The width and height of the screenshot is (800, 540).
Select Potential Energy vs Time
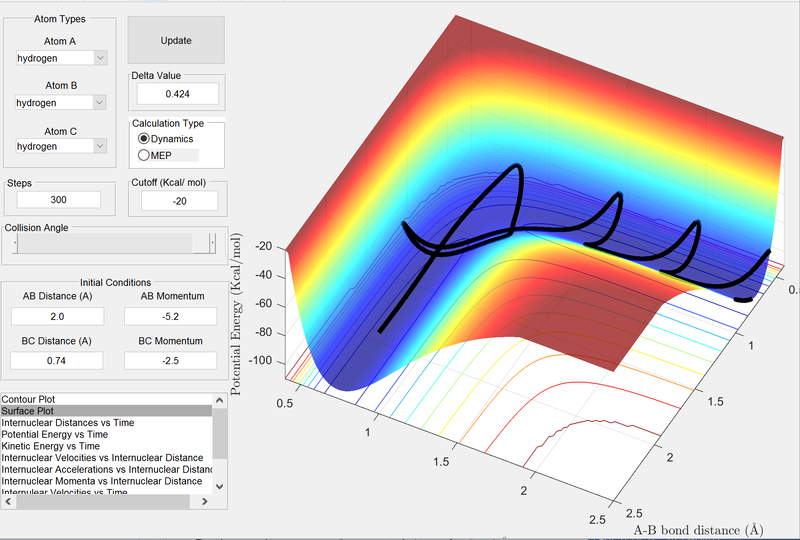[106, 434]
